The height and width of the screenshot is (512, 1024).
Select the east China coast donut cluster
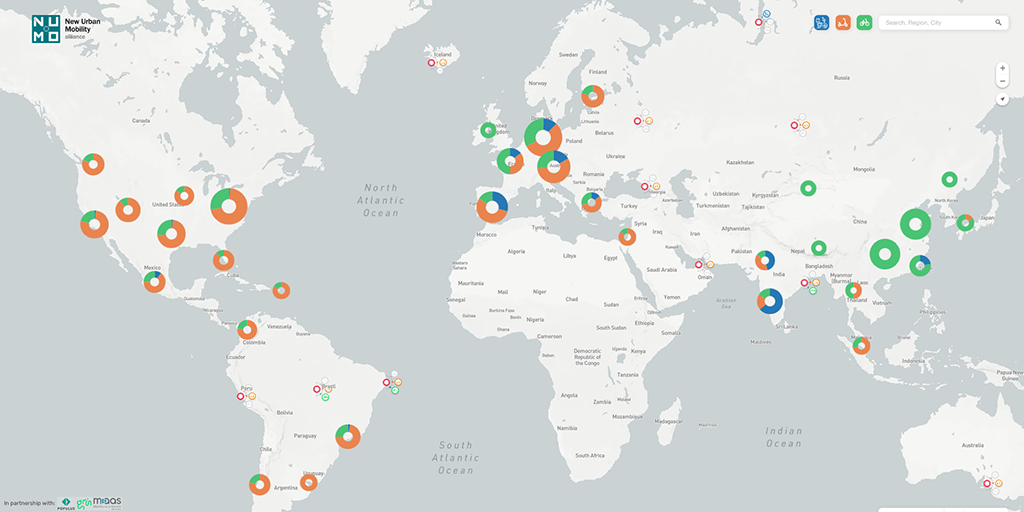920,265
